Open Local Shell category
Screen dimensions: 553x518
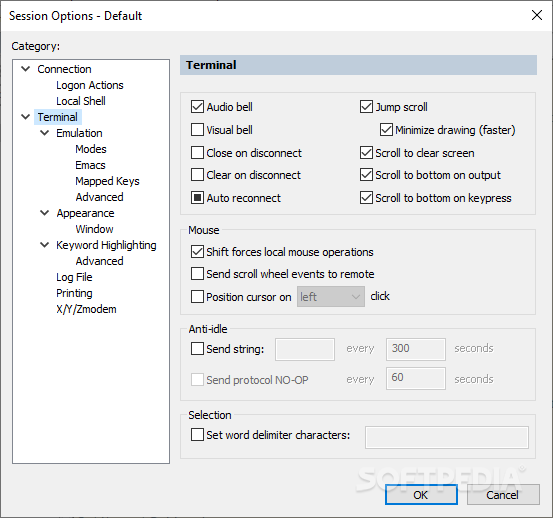pos(81,101)
